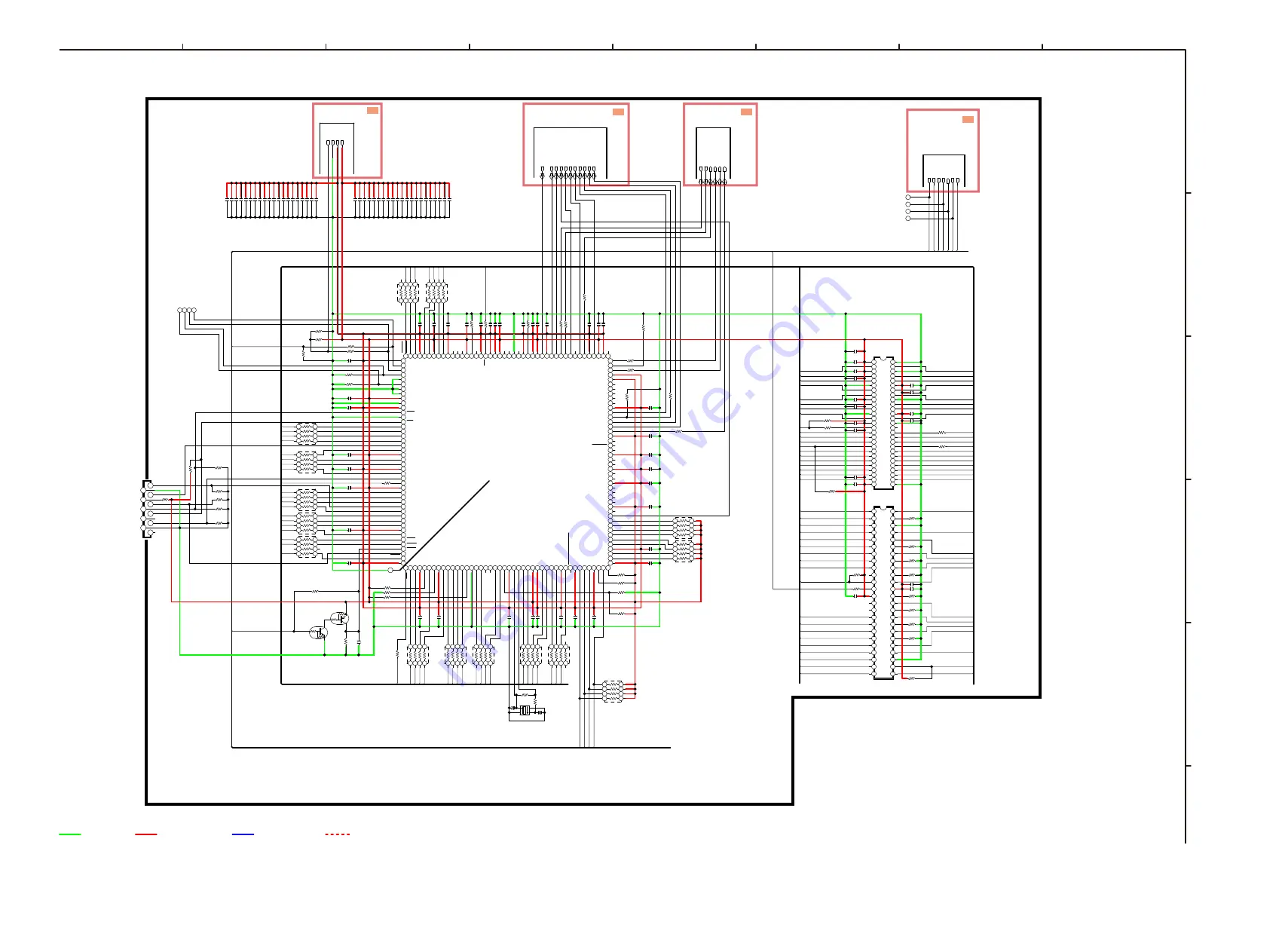Select the blue line in the legend
Viewport: 1282px width, 952px height.
coord(243,834)
